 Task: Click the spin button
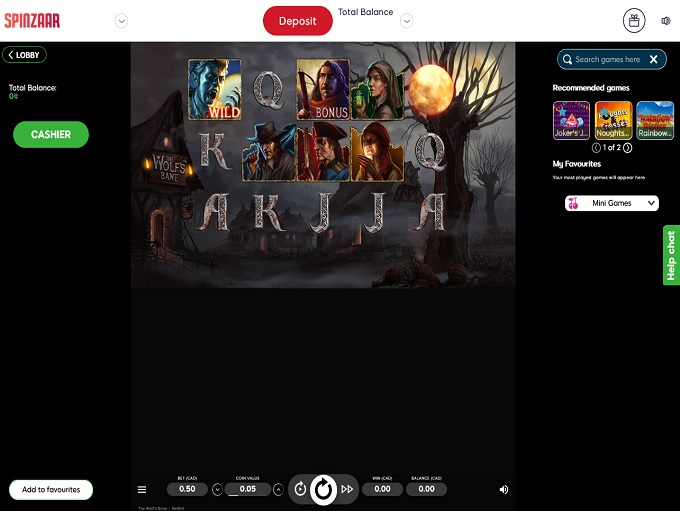(323, 489)
